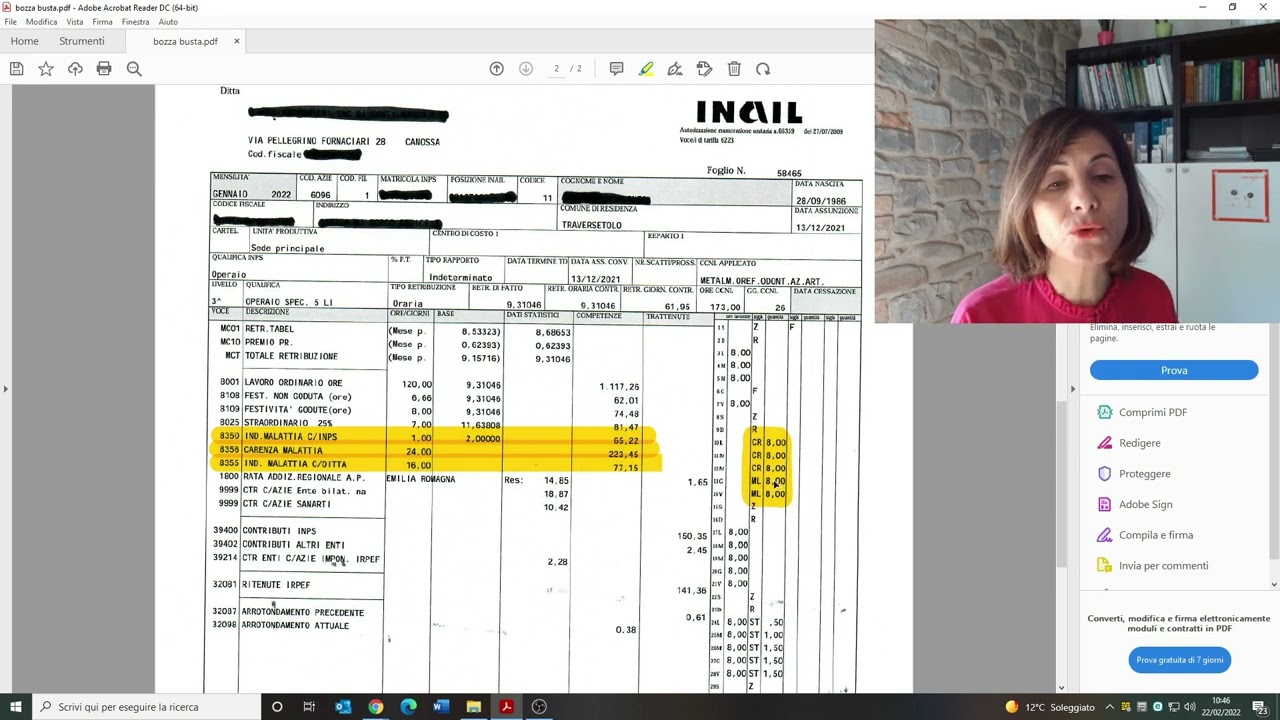Close the bozza busta.pdf tab

[x=237, y=41]
